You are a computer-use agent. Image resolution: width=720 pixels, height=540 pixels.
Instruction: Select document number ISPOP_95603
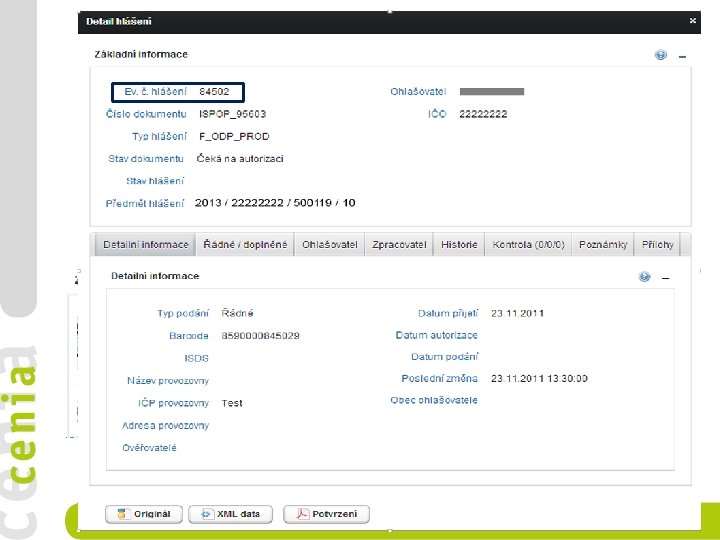coord(232,114)
